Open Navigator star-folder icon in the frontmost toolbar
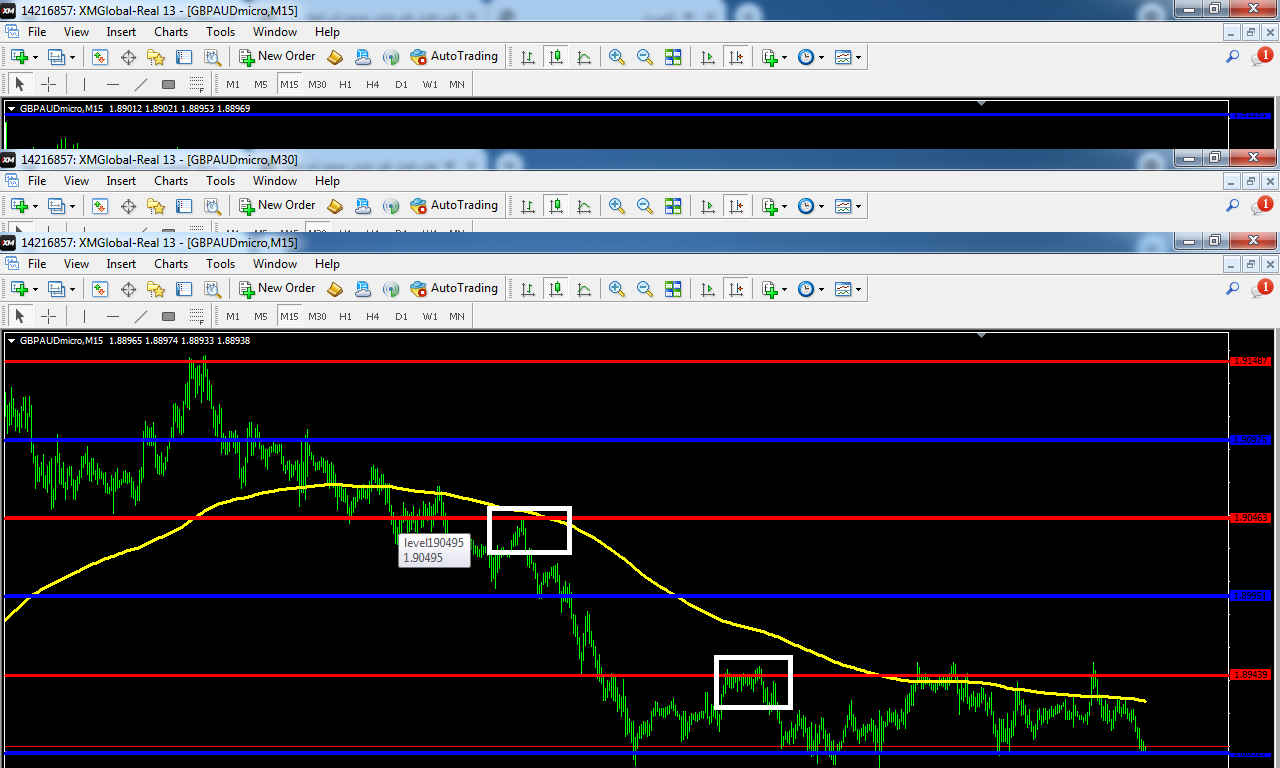This screenshot has width=1280, height=768. click(156, 288)
